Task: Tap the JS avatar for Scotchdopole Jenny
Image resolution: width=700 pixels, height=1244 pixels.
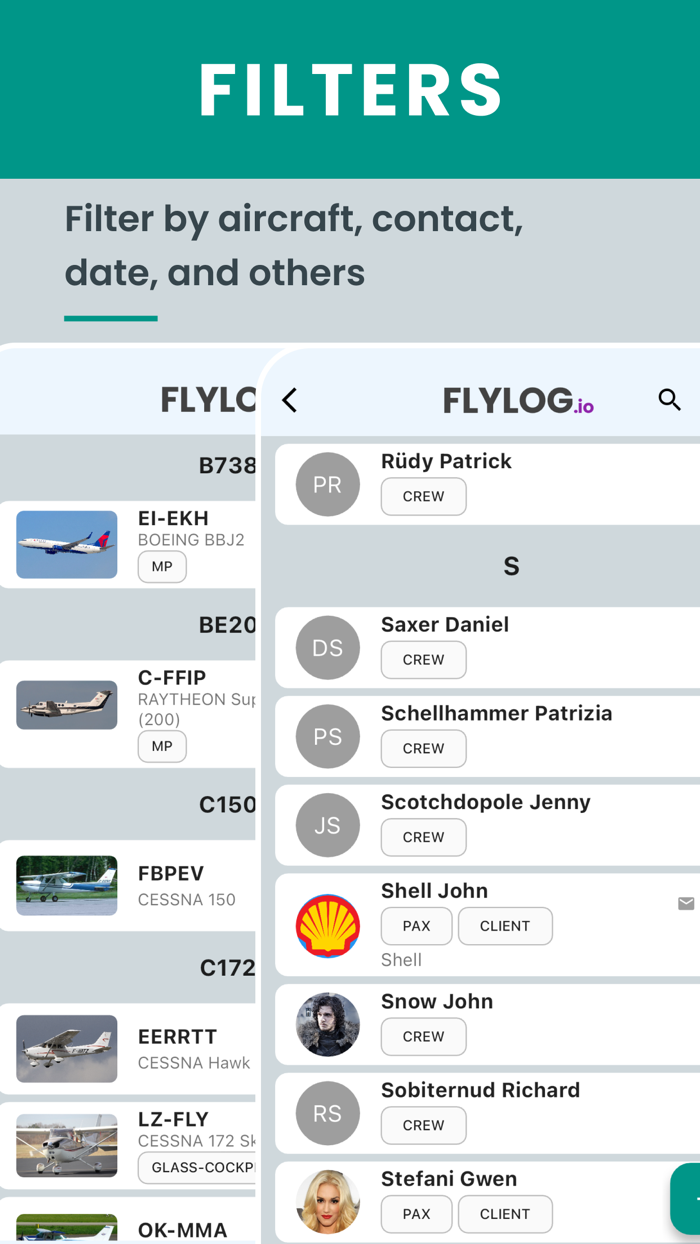Action: 327,824
